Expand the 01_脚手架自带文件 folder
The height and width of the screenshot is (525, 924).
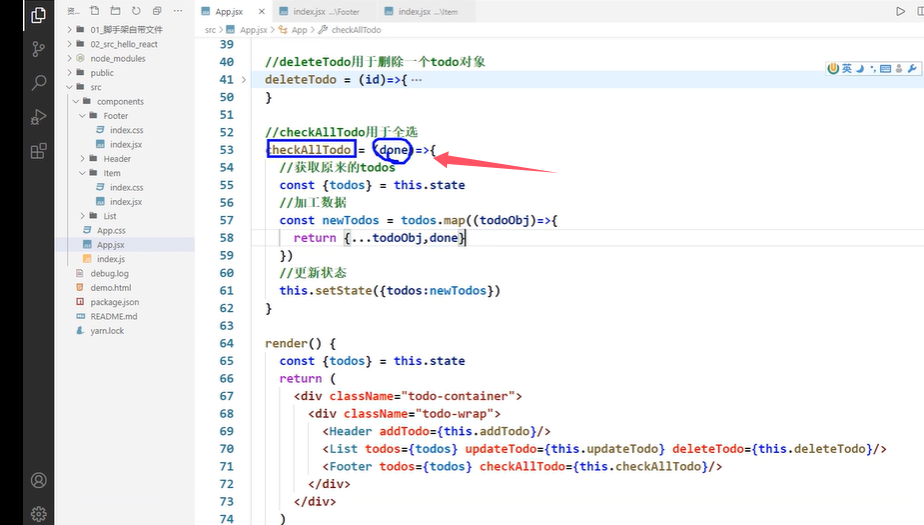(x=126, y=29)
